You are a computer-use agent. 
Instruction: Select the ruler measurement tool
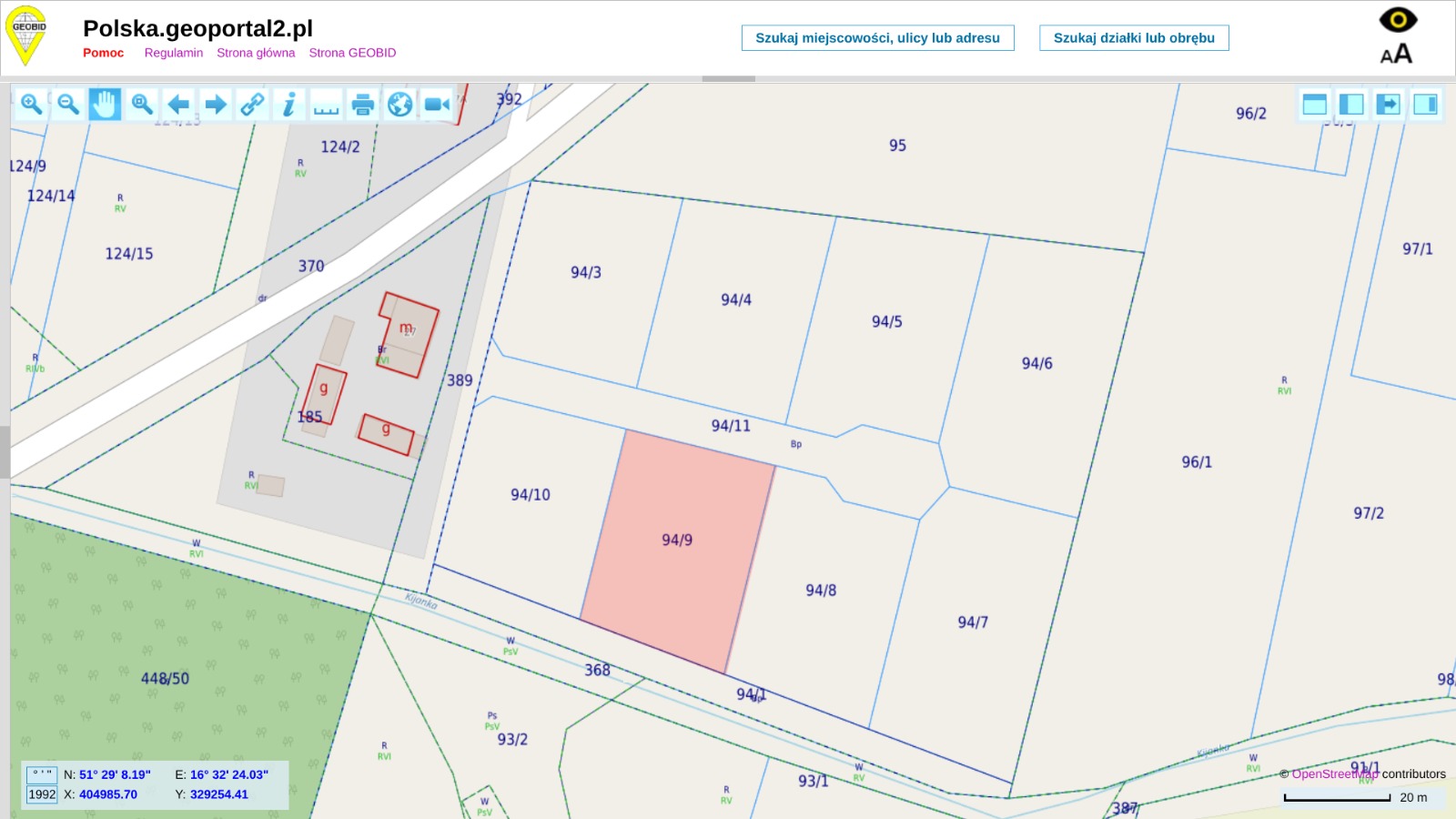click(326, 105)
